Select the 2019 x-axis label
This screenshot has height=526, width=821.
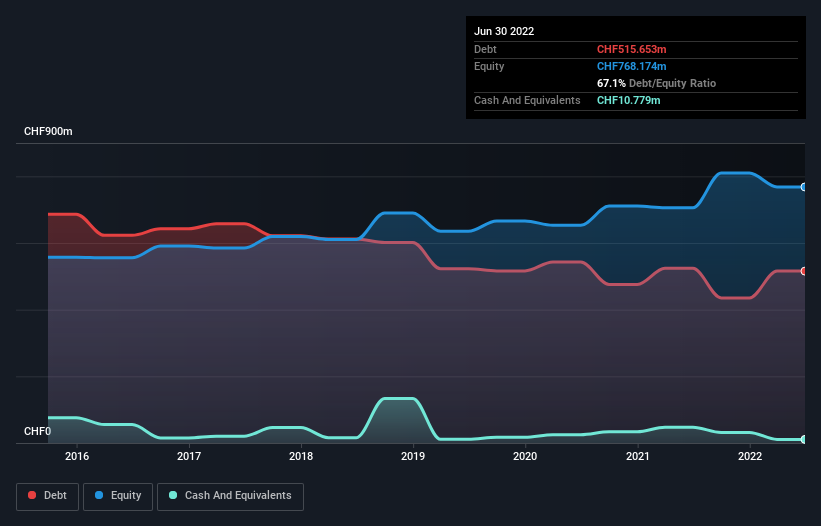coord(413,456)
